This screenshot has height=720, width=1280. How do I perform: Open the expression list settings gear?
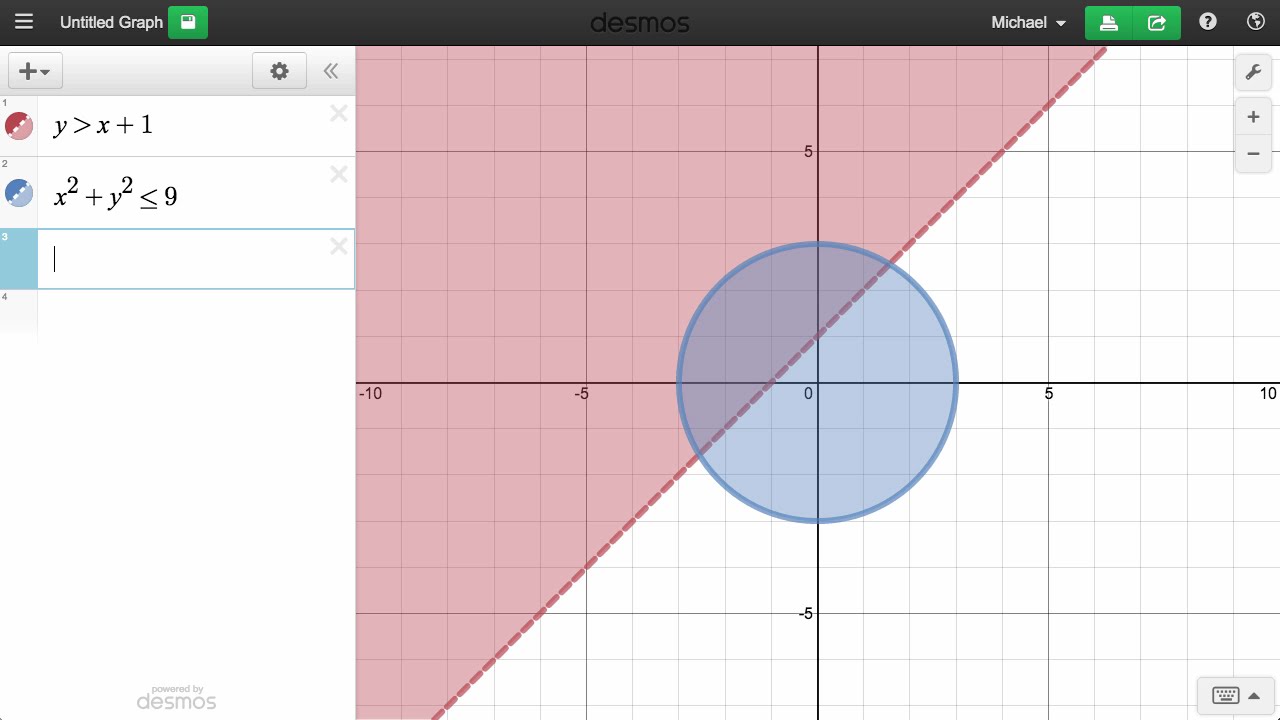tap(279, 71)
